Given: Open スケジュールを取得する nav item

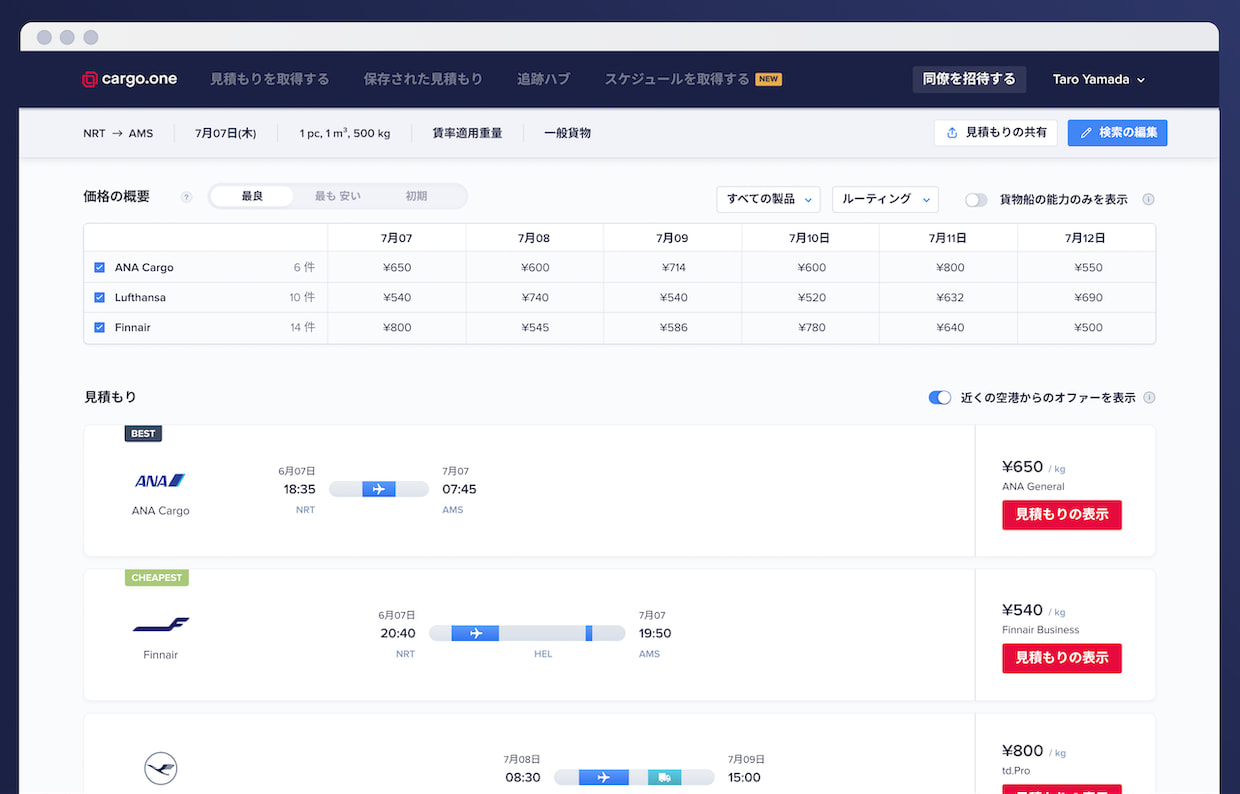Looking at the screenshot, I should click(676, 79).
